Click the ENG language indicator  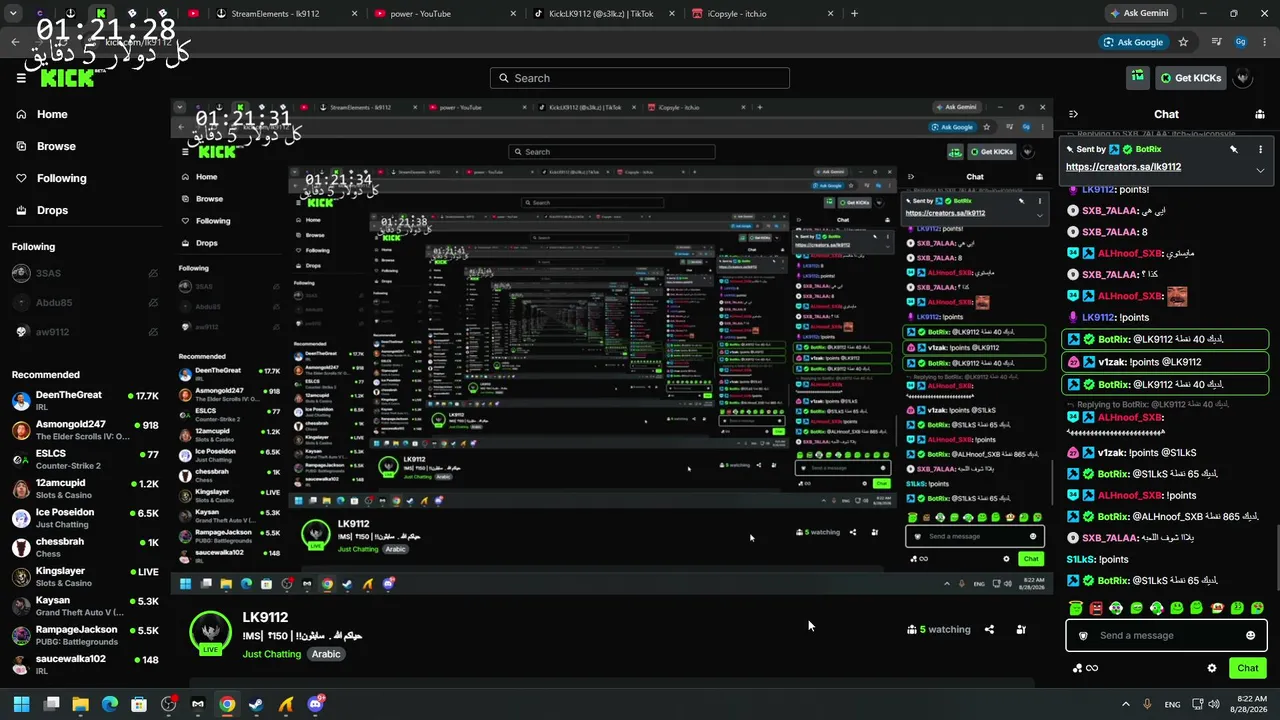[1172, 704]
